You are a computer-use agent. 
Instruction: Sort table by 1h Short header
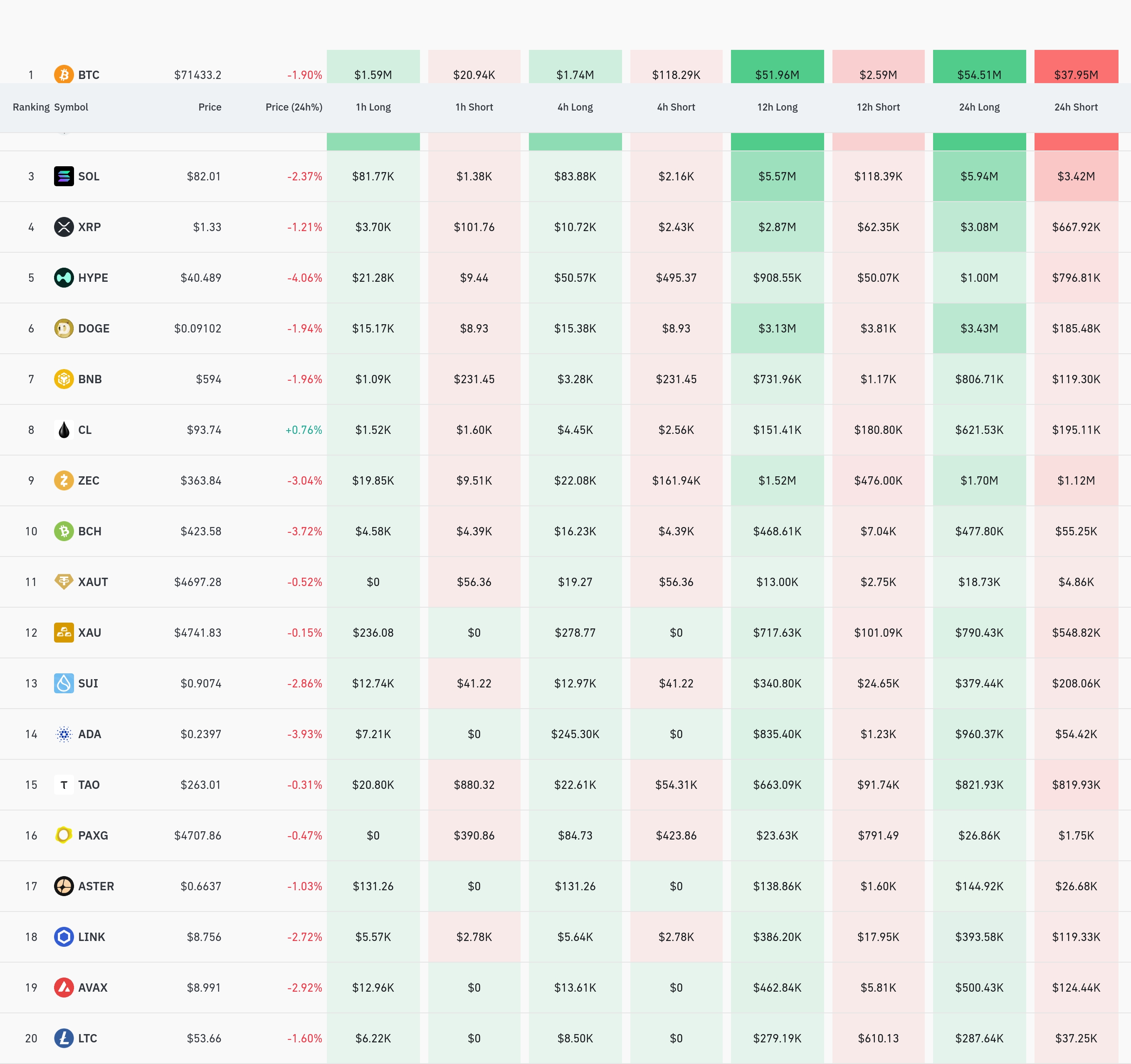(x=474, y=107)
